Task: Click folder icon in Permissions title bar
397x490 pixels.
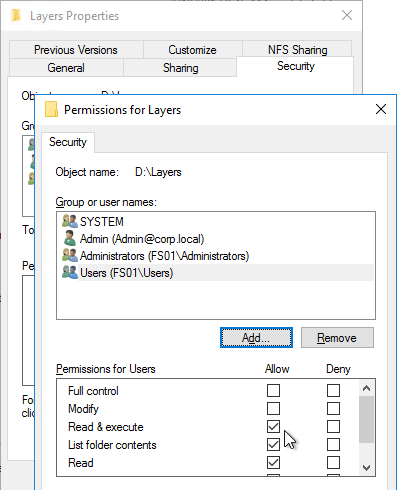Action: 51,109
